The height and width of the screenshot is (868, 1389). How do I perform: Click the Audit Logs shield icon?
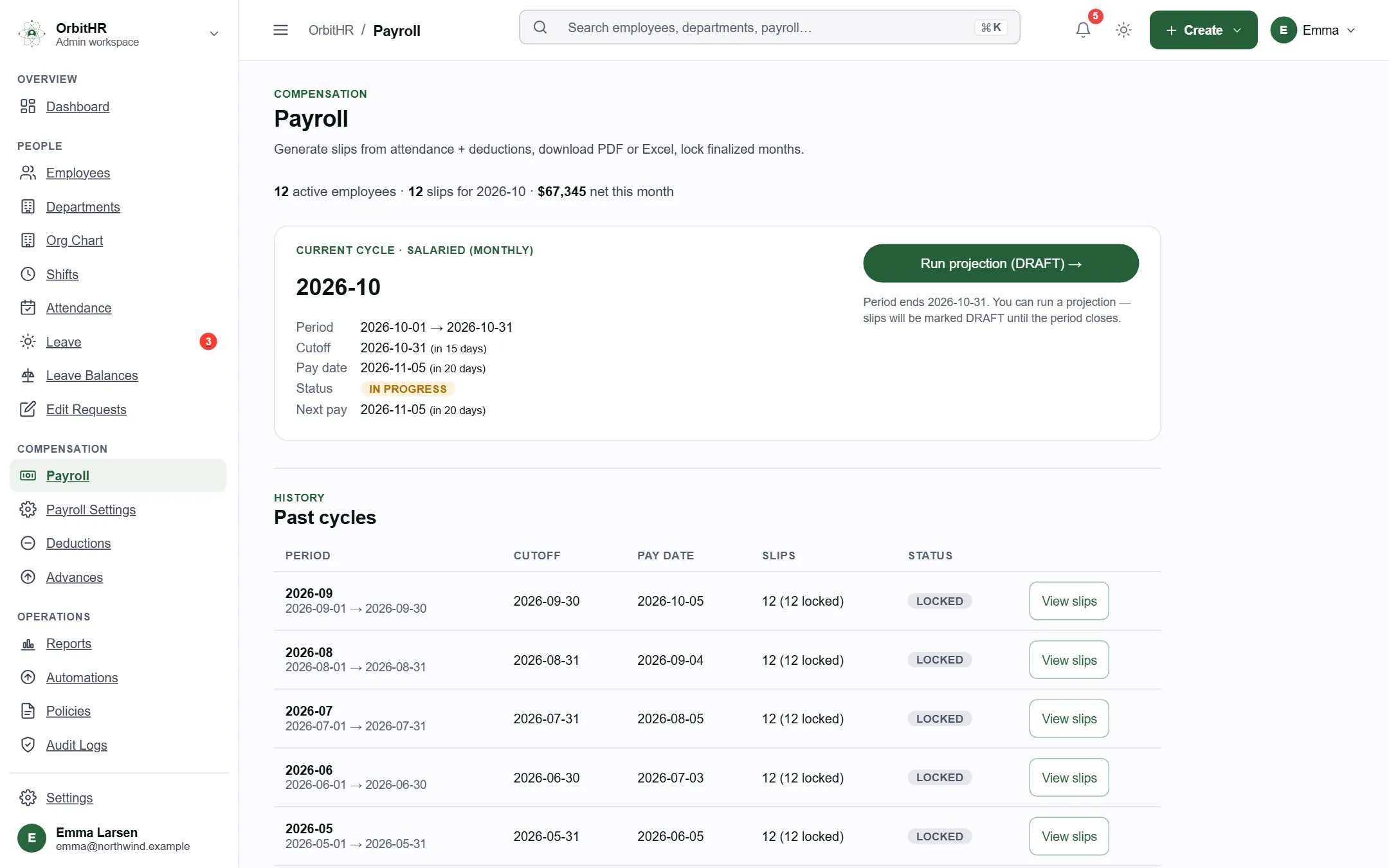coord(28,745)
